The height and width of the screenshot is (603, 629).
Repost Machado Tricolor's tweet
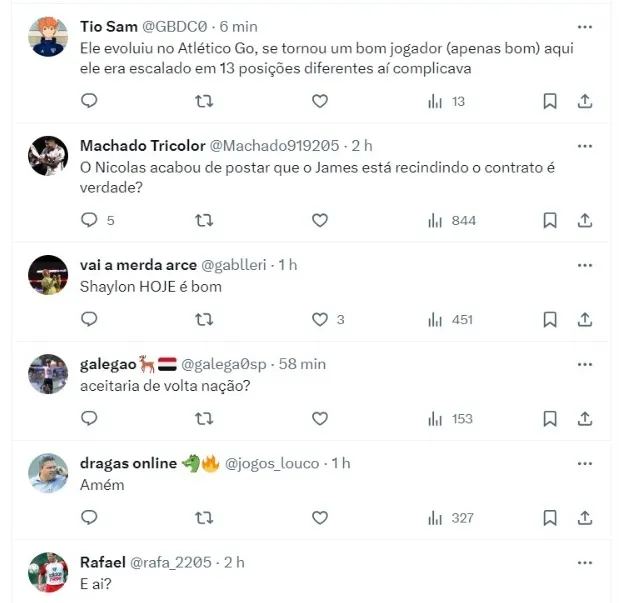coord(204,220)
